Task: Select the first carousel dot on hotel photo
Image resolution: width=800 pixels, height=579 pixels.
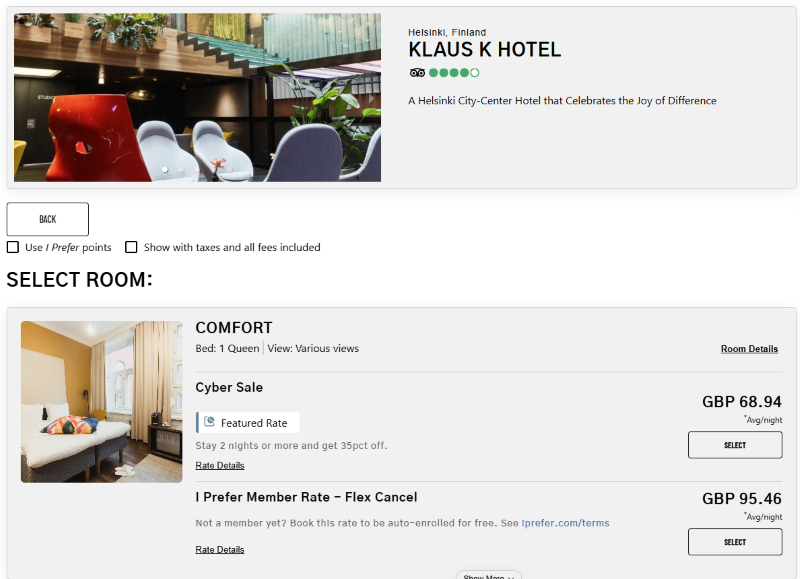Action: [x=165, y=169]
